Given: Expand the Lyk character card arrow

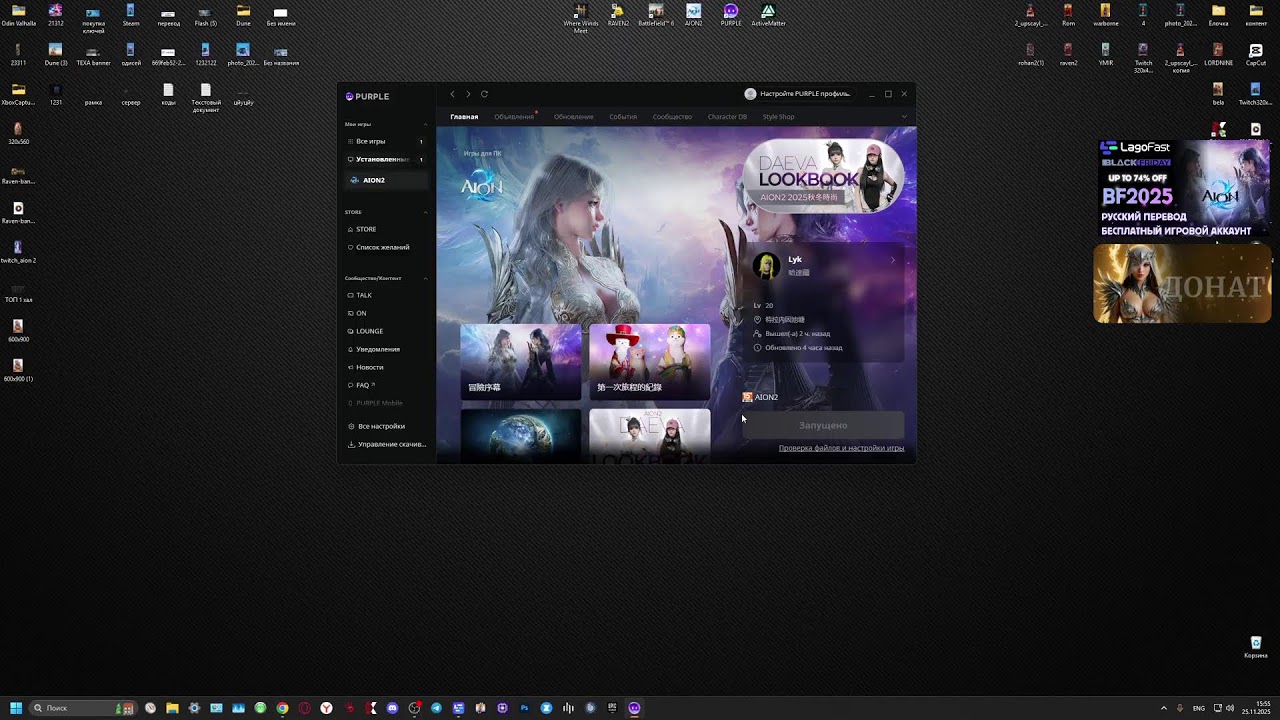Looking at the screenshot, I should coord(892,260).
